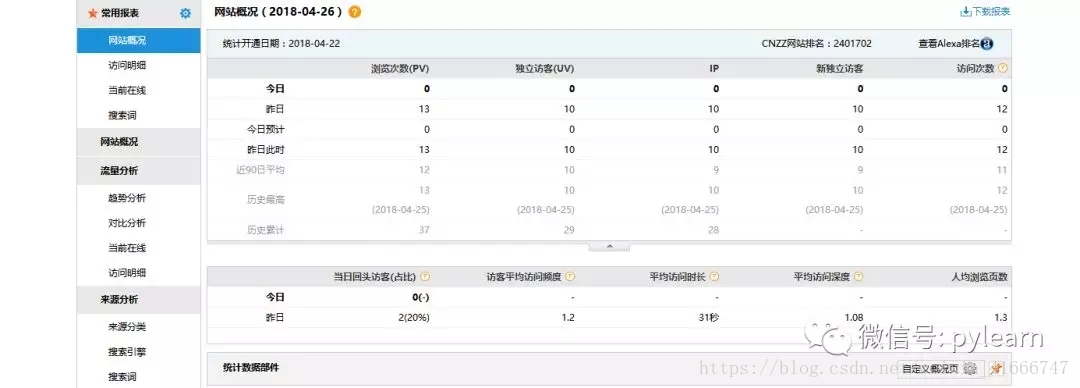Click 昨日 人均浏览页数 value 1.3
Viewport: 1080px width, 388px height.
click(1001, 318)
